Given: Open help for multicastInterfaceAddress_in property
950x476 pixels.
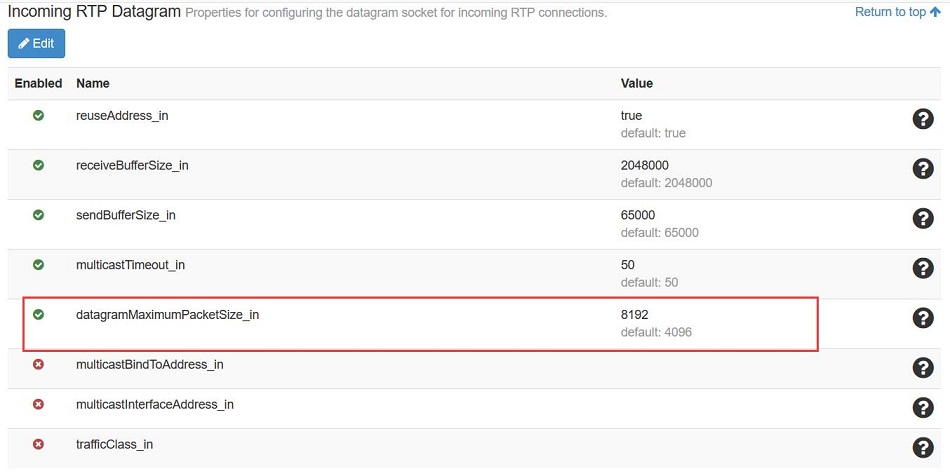Looking at the screenshot, I should pyautogui.click(x=923, y=408).
